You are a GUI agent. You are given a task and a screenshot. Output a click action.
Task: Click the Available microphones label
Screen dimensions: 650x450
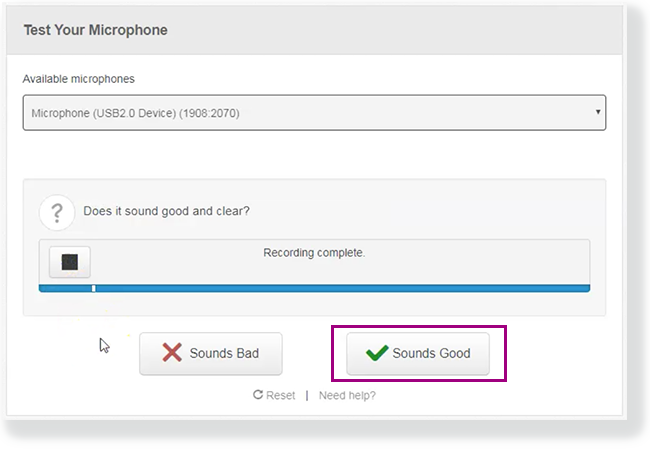[78, 79]
